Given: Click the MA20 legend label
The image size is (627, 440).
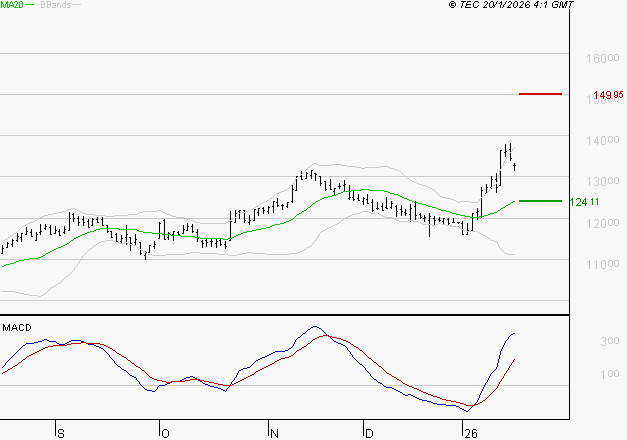Looking at the screenshot, I should [x=12, y=5].
